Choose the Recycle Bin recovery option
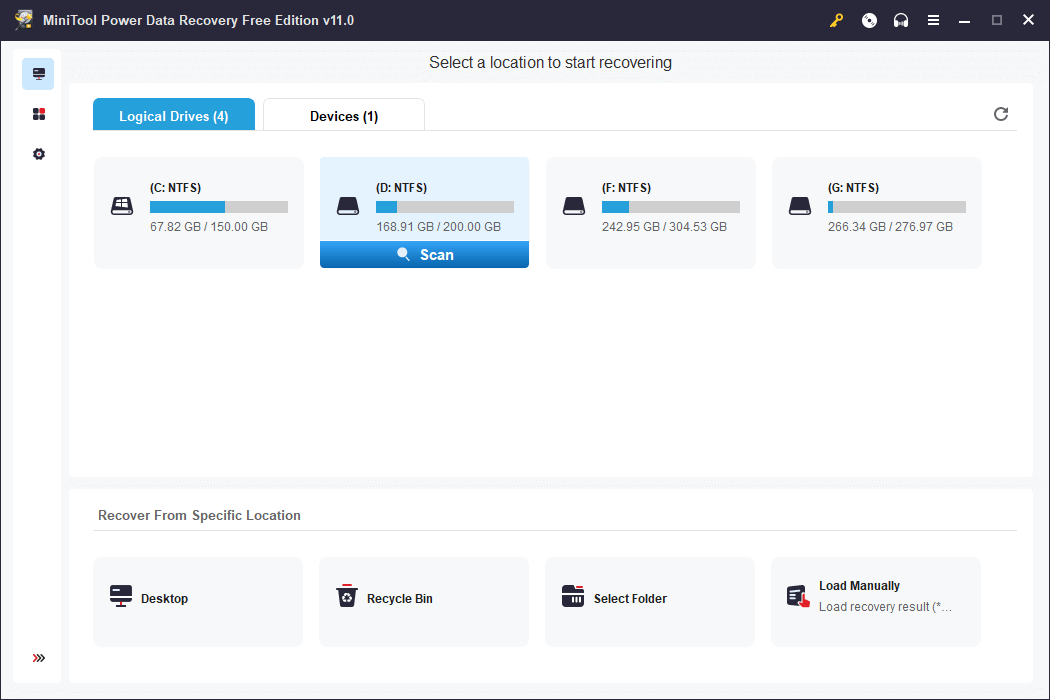Screen dimensions: 1050x700 point(423,598)
